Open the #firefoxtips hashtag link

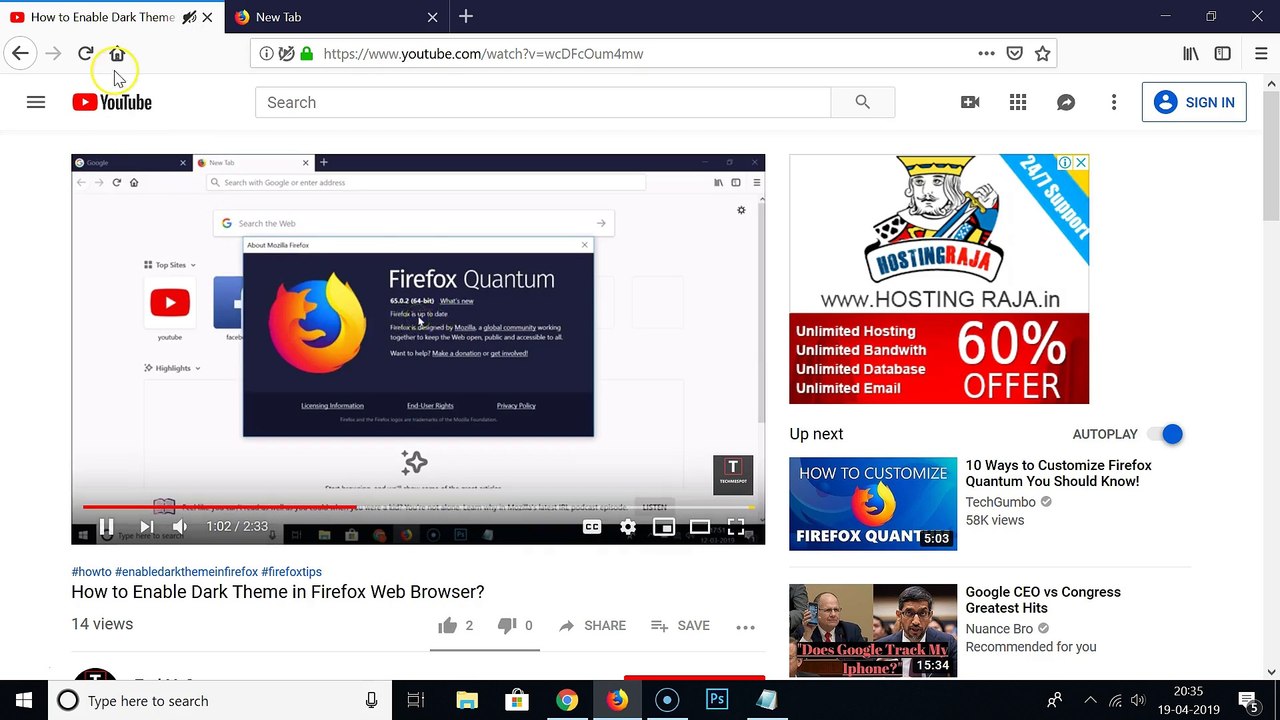tap(291, 572)
